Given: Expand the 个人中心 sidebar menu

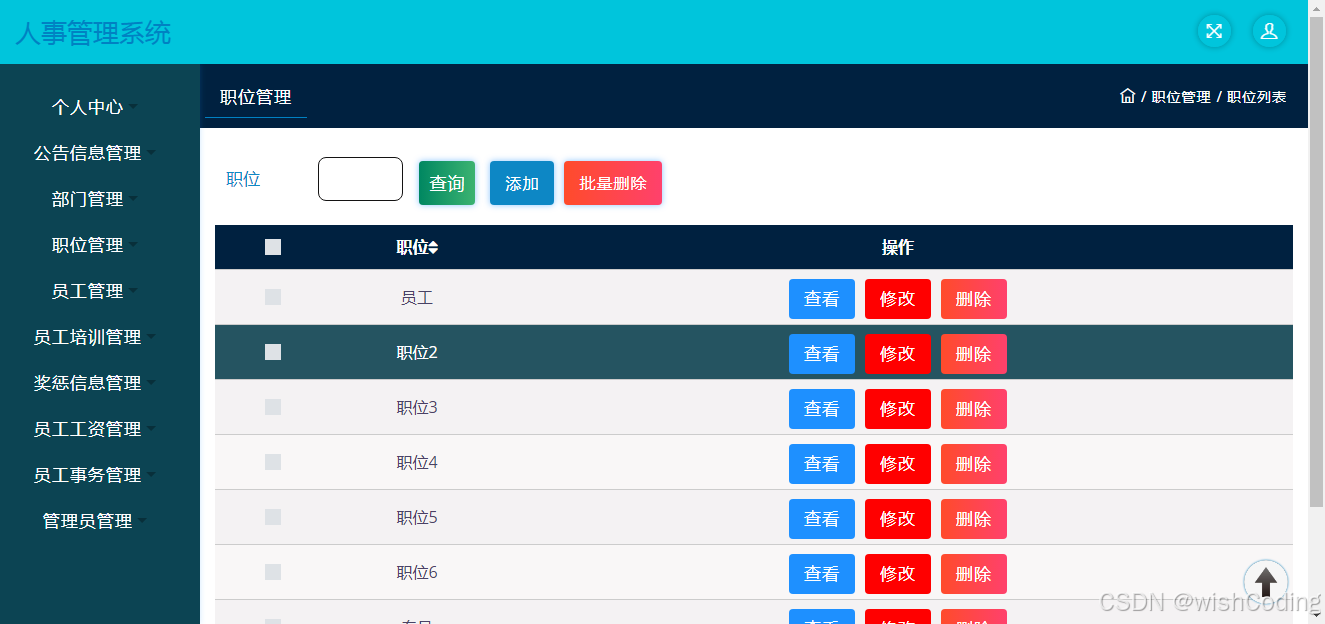Looking at the screenshot, I should [95, 107].
